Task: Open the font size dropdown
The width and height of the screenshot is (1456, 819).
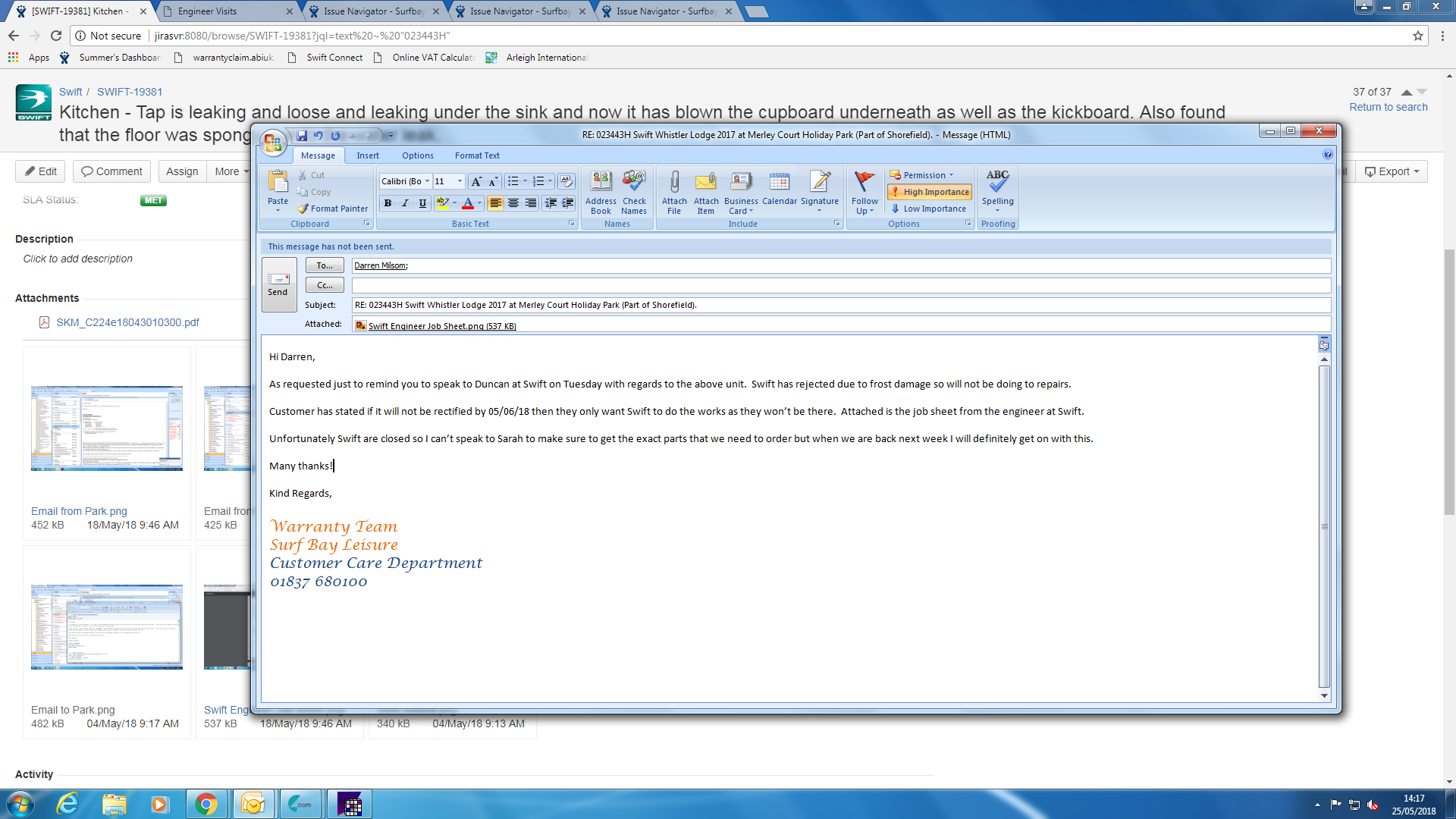Action: coord(460,181)
